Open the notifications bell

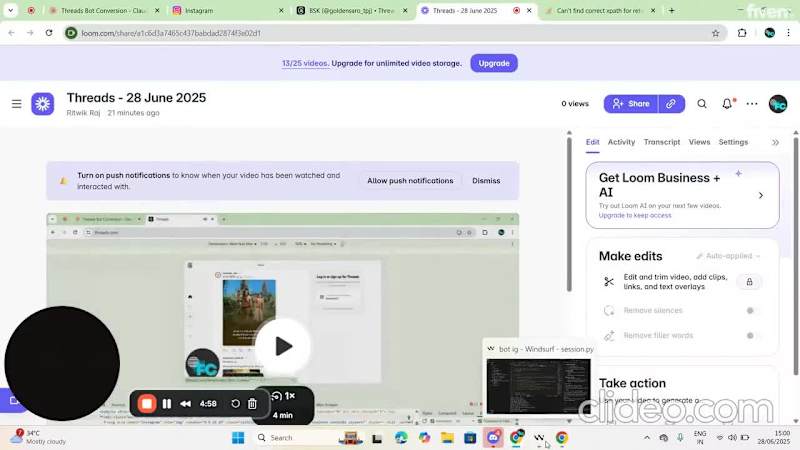pyautogui.click(x=727, y=104)
